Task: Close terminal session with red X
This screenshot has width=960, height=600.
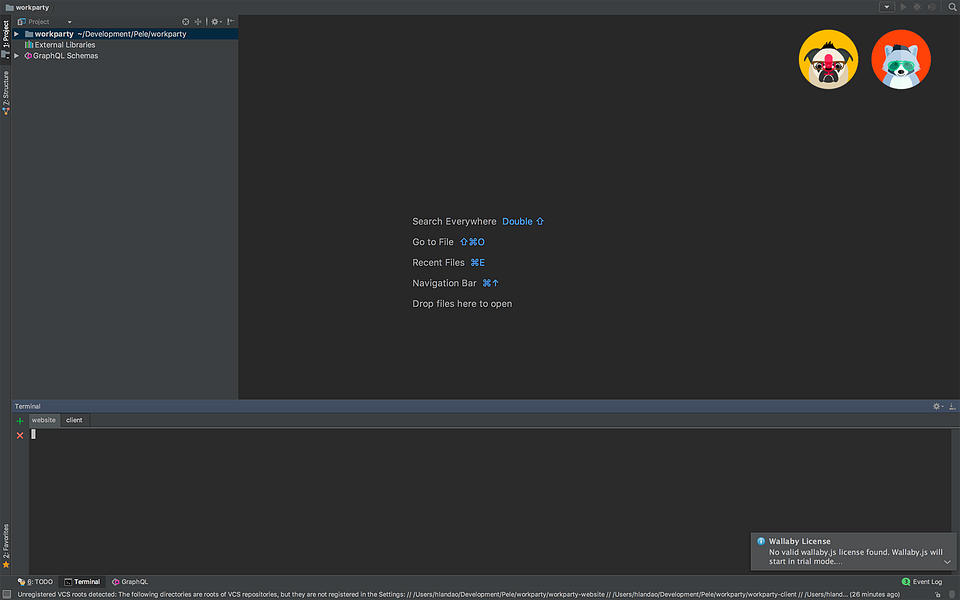Action: (x=20, y=435)
